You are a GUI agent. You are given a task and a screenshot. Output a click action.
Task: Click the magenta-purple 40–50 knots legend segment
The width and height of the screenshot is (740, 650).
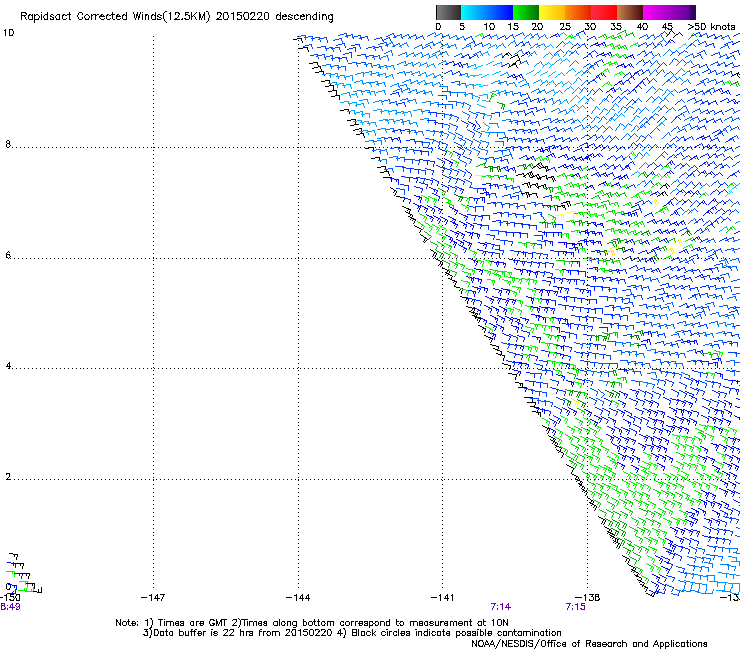(669, 12)
